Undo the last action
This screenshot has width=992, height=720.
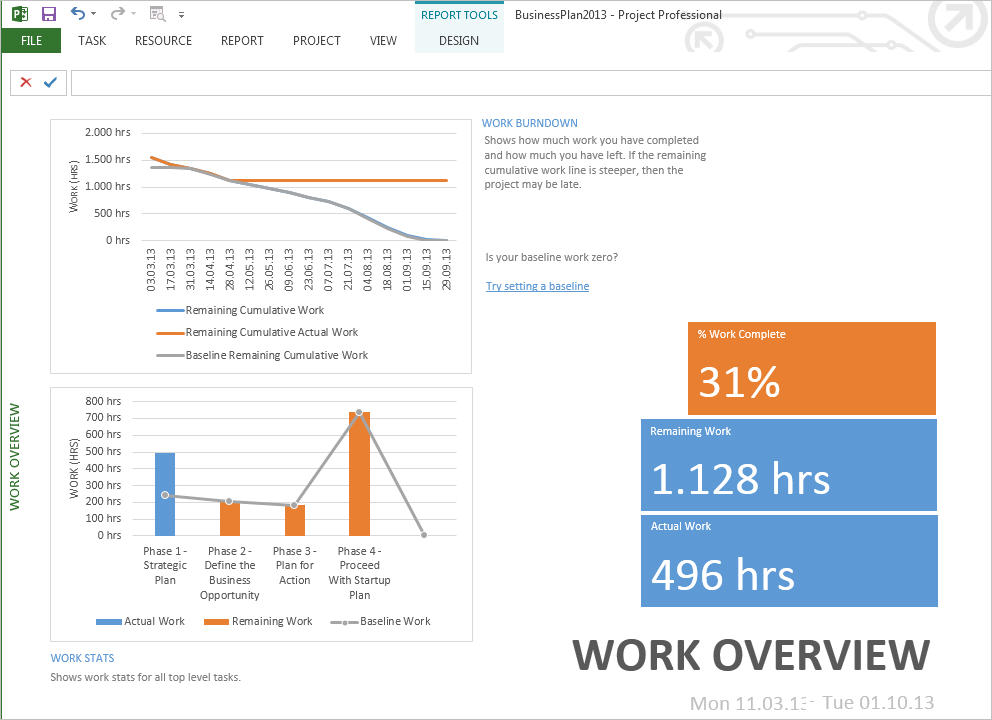(78, 13)
